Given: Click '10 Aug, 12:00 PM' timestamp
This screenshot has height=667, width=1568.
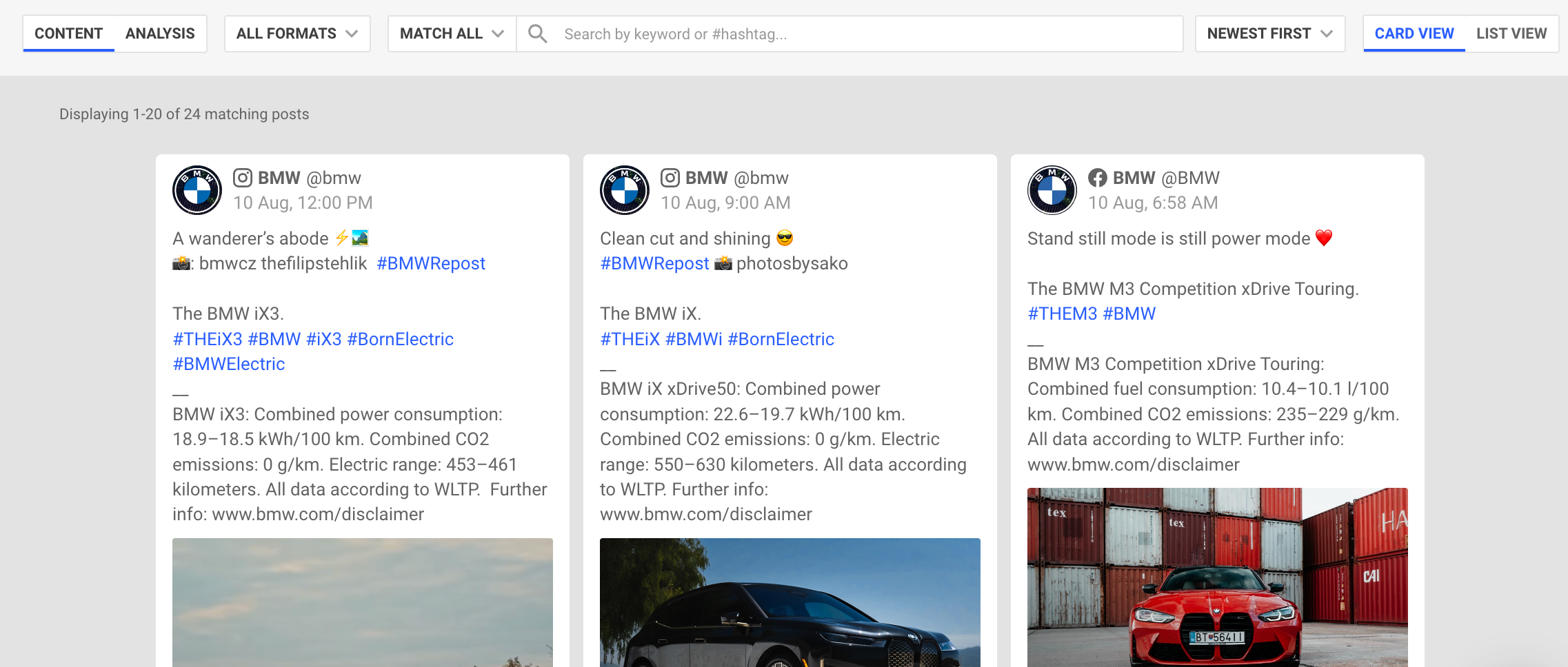Looking at the screenshot, I should tap(303, 203).
